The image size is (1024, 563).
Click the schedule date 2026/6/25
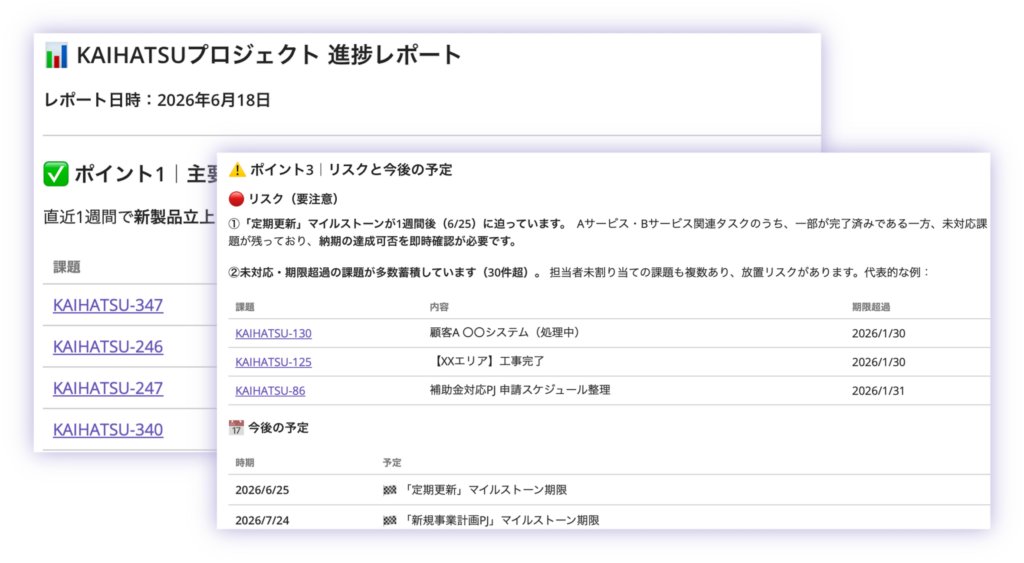[x=262, y=490]
